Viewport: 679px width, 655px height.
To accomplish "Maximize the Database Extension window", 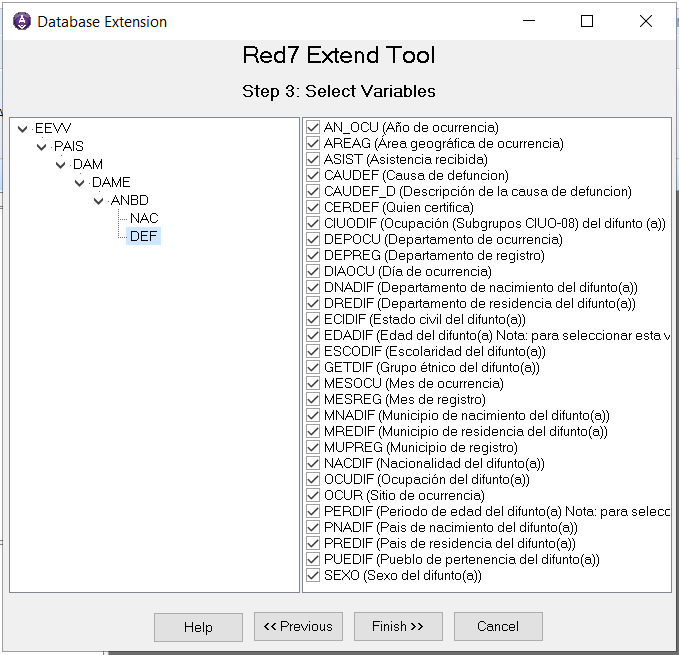I will [587, 21].
